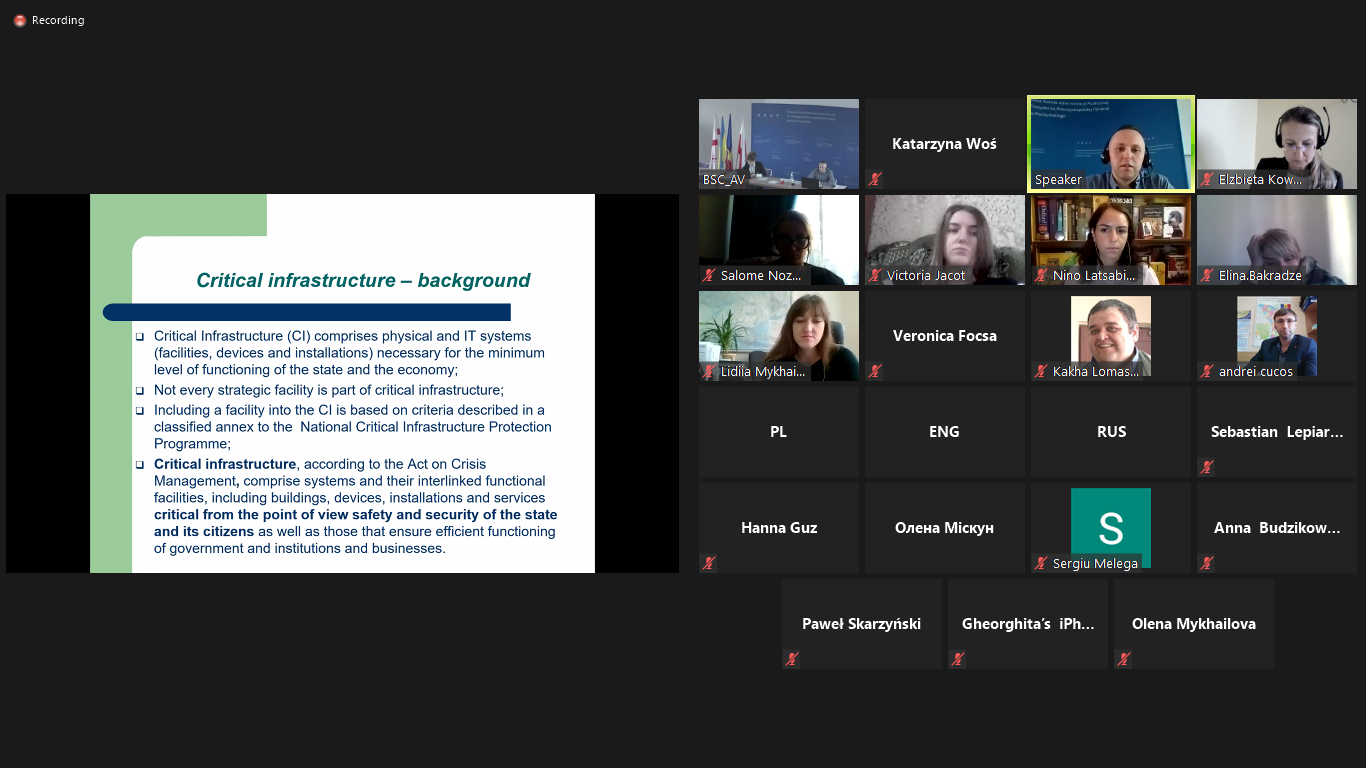This screenshot has width=1366, height=768.
Task: Select the BSC_AV conference room video
Action: (778, 143)
